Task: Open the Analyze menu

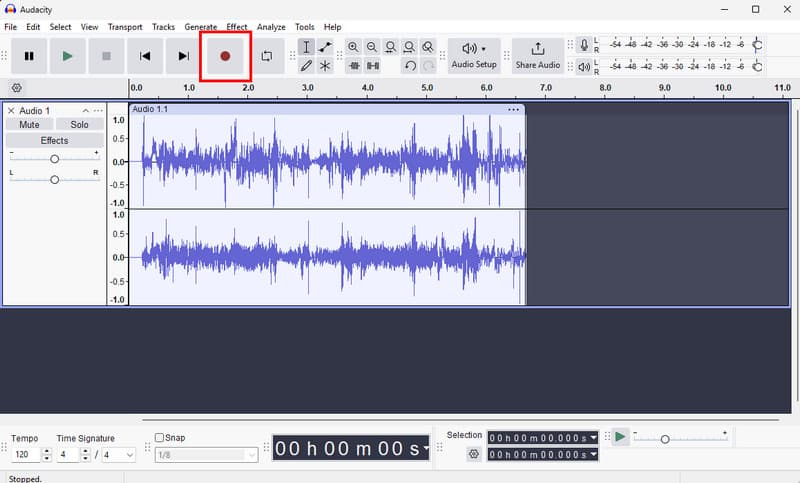Action: pyautogui.click(x=271, y=27)
